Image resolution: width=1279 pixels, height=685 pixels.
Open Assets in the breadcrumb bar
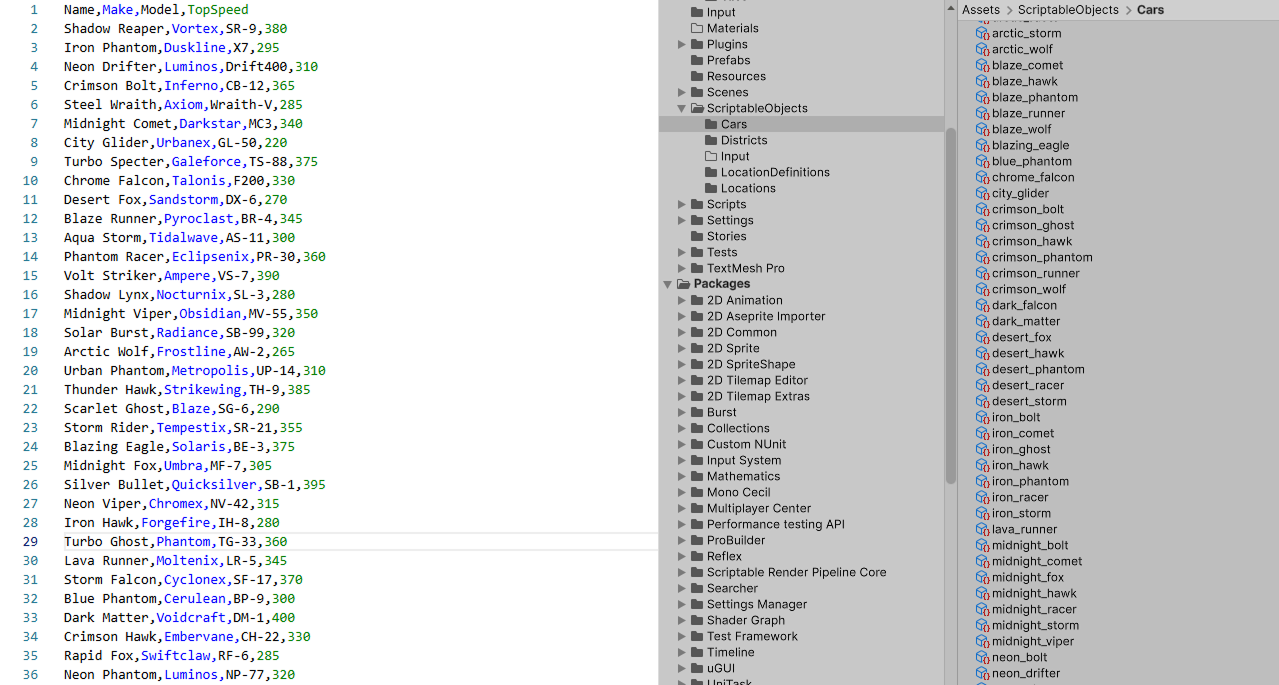click(981, 9)
